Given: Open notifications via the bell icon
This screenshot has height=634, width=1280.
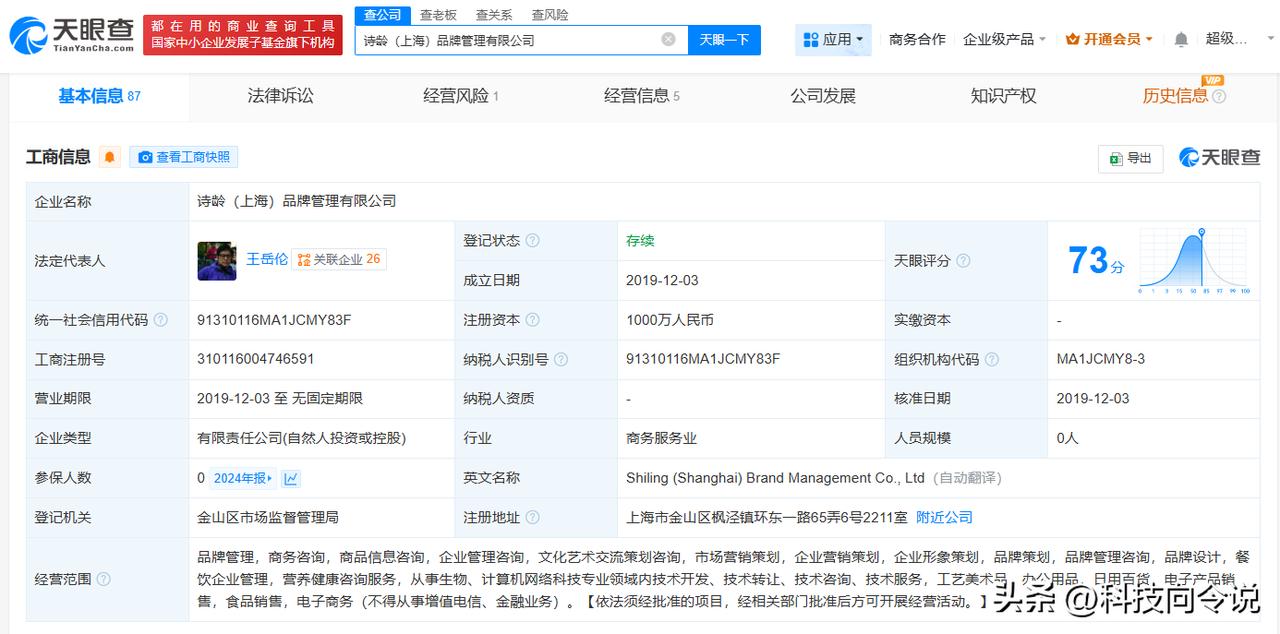Looking at the screenshot, I should pos(1181,39).
